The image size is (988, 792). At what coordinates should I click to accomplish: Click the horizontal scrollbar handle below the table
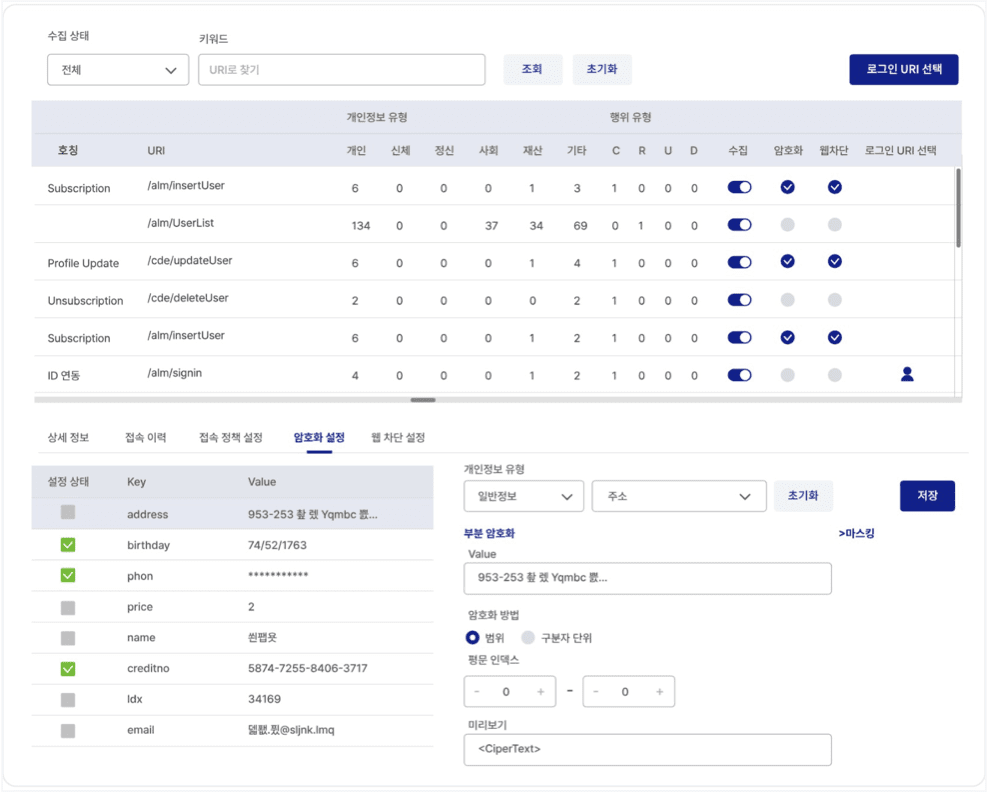coord(423,400)
